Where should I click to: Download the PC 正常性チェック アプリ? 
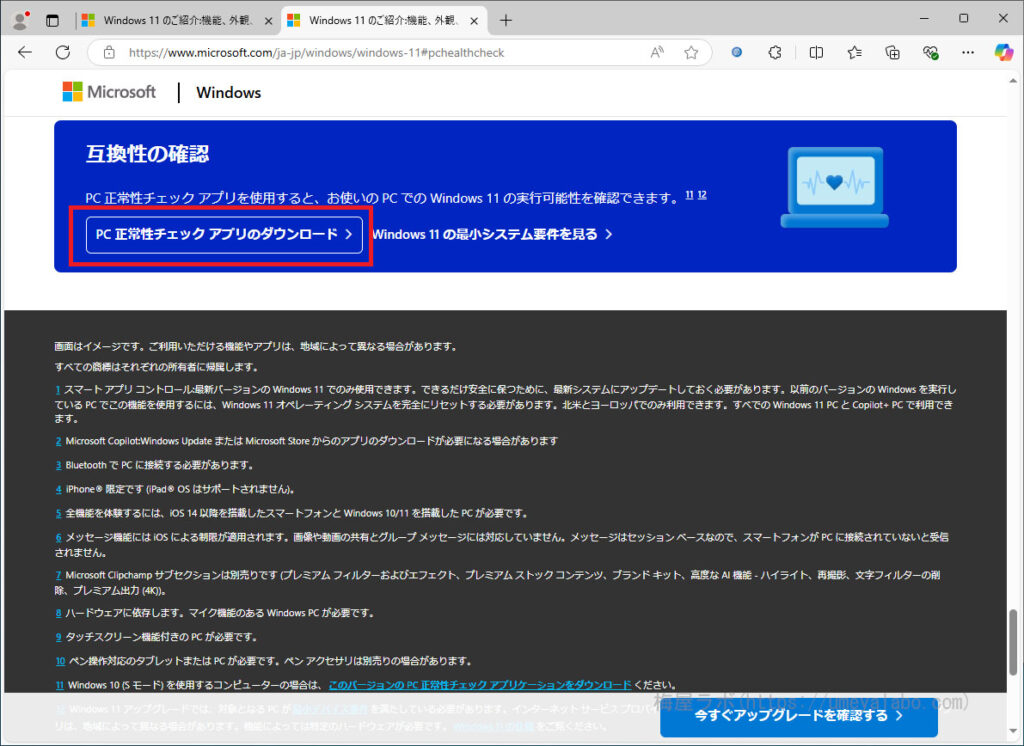pos(224,235)
